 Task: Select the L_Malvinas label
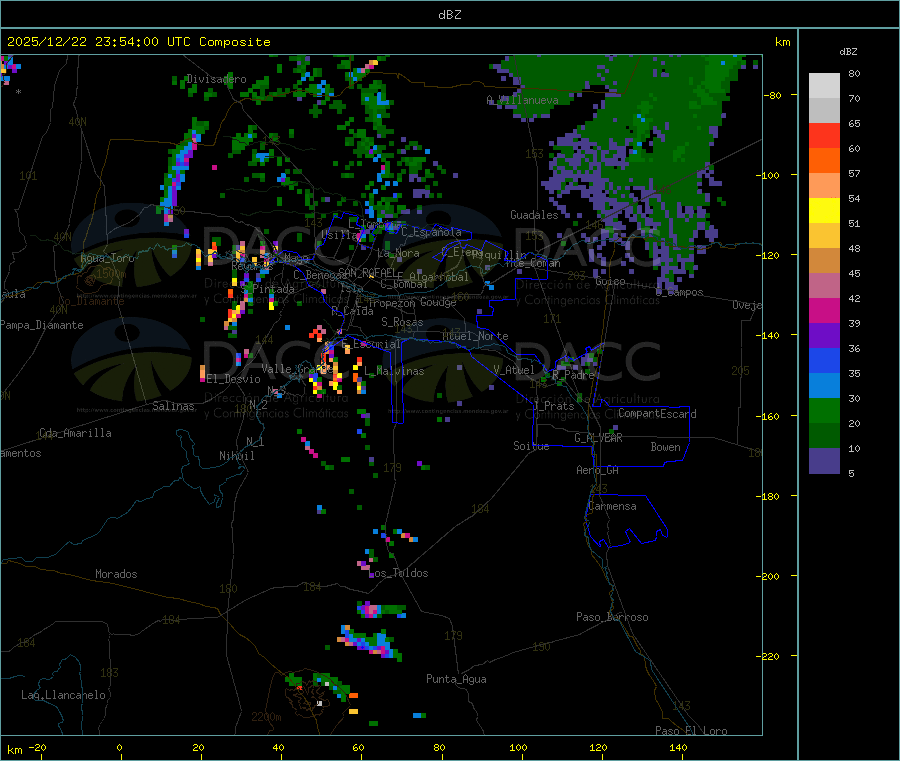[x=394, y=371]
